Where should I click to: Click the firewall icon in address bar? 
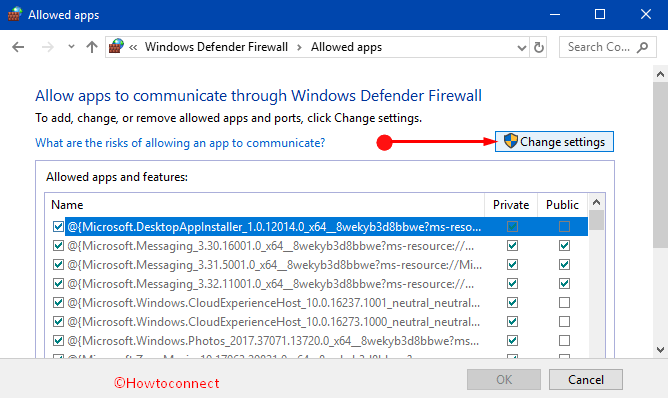(x=116, y=46)
